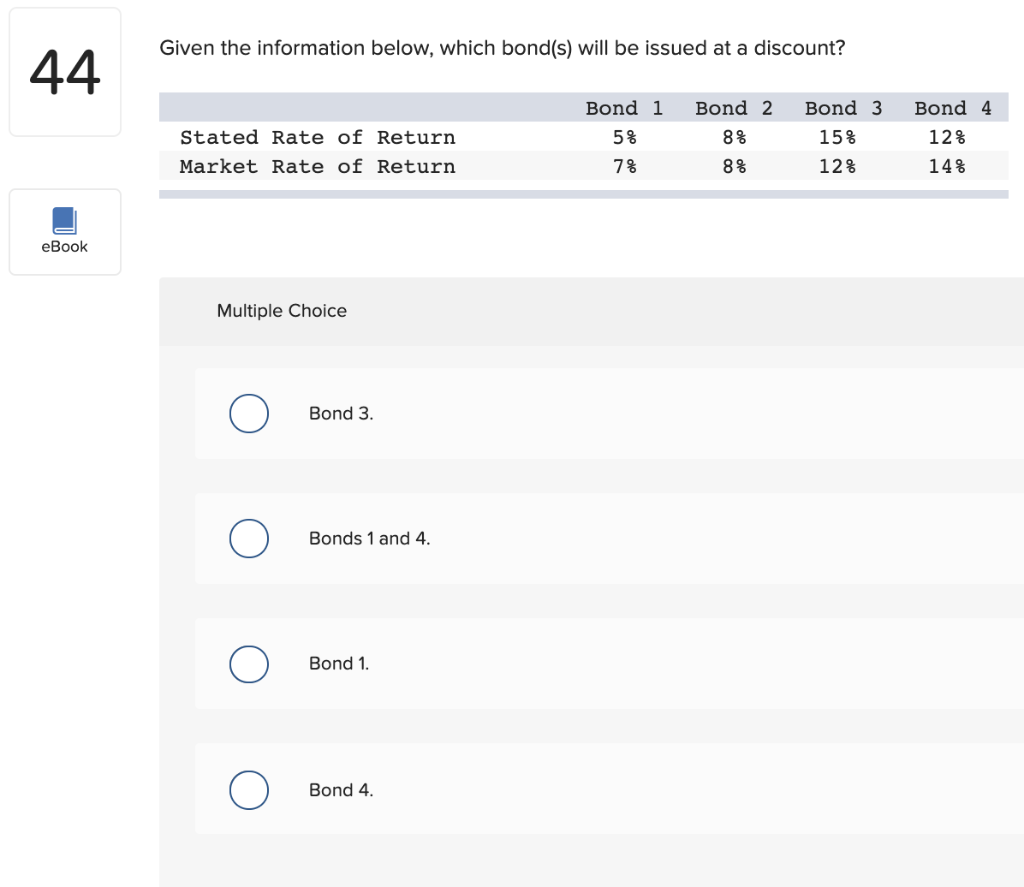Click the eBook card panel
The image size is (1024, 887).
(64, 232)
